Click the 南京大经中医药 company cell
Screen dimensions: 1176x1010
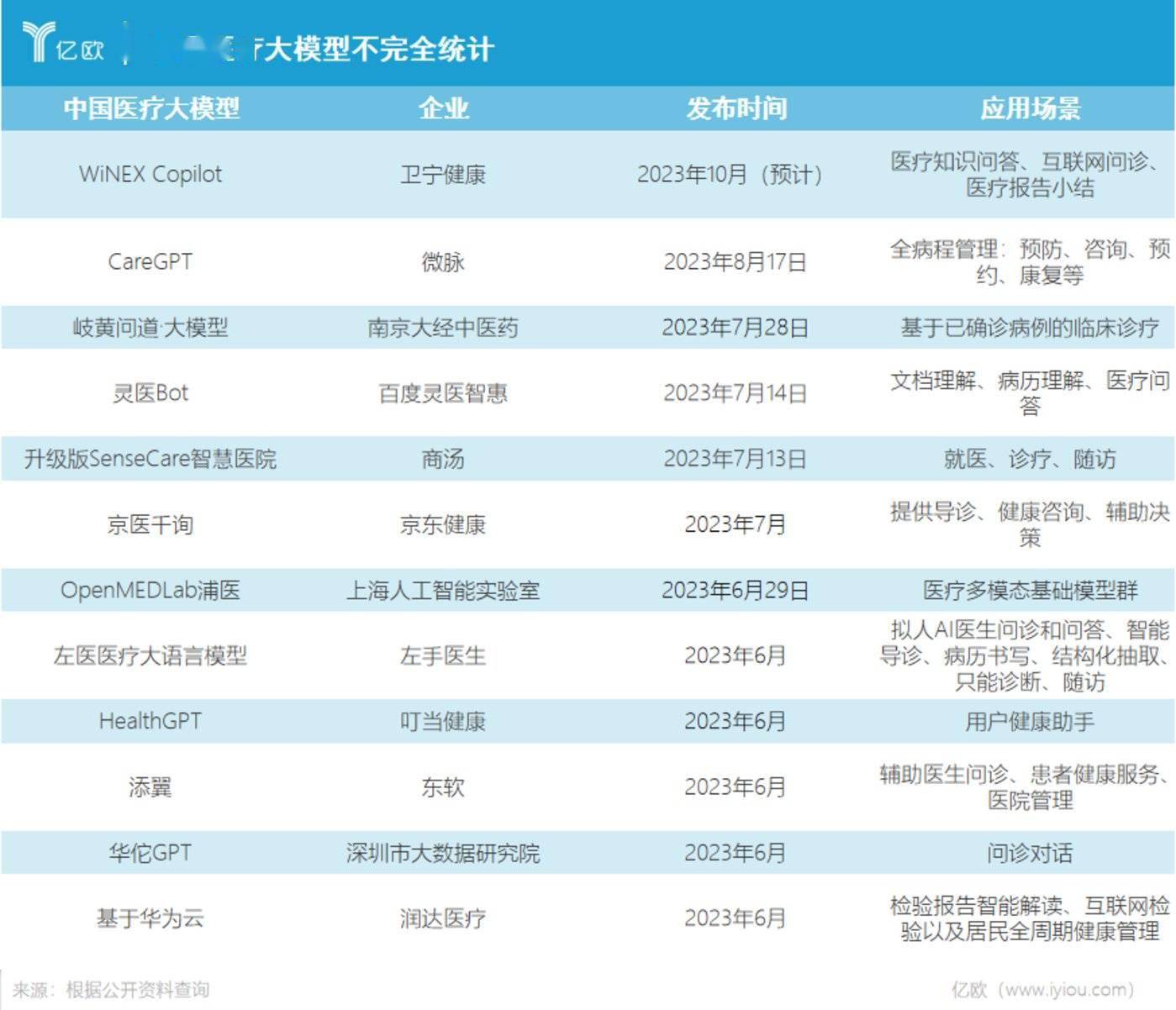pyautogui.click(x=443, y=328)
